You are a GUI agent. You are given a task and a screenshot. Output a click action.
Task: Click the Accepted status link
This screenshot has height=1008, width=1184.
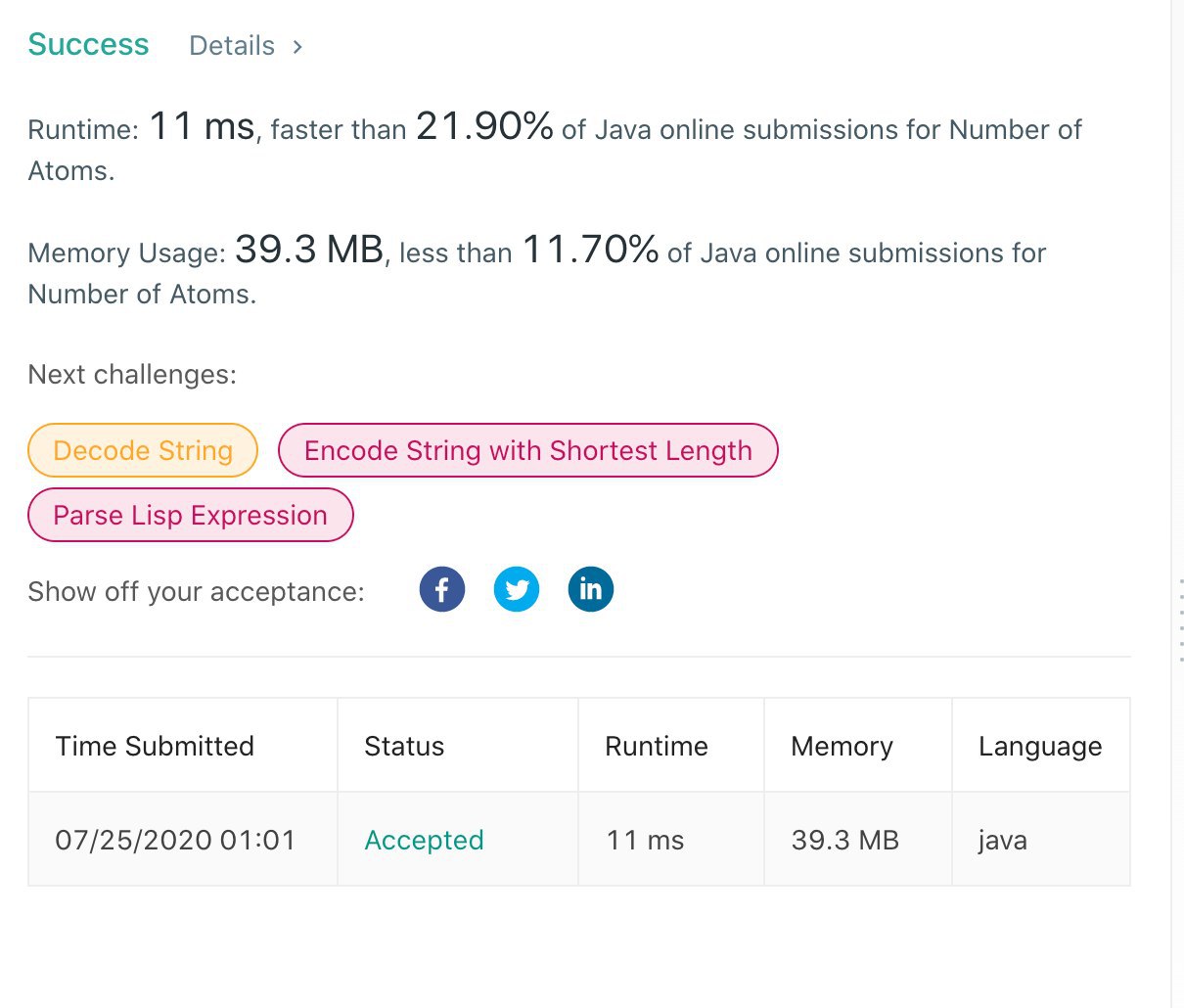coord(424,840)
